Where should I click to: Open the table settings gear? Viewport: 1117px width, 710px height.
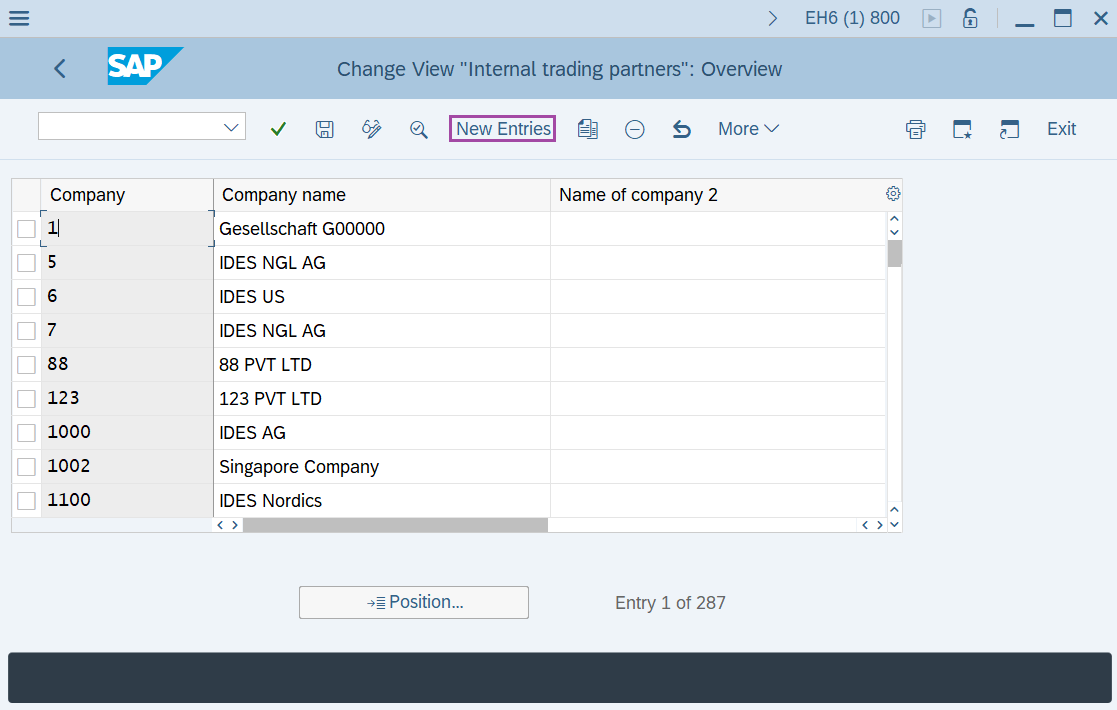[x=892, y=193]
